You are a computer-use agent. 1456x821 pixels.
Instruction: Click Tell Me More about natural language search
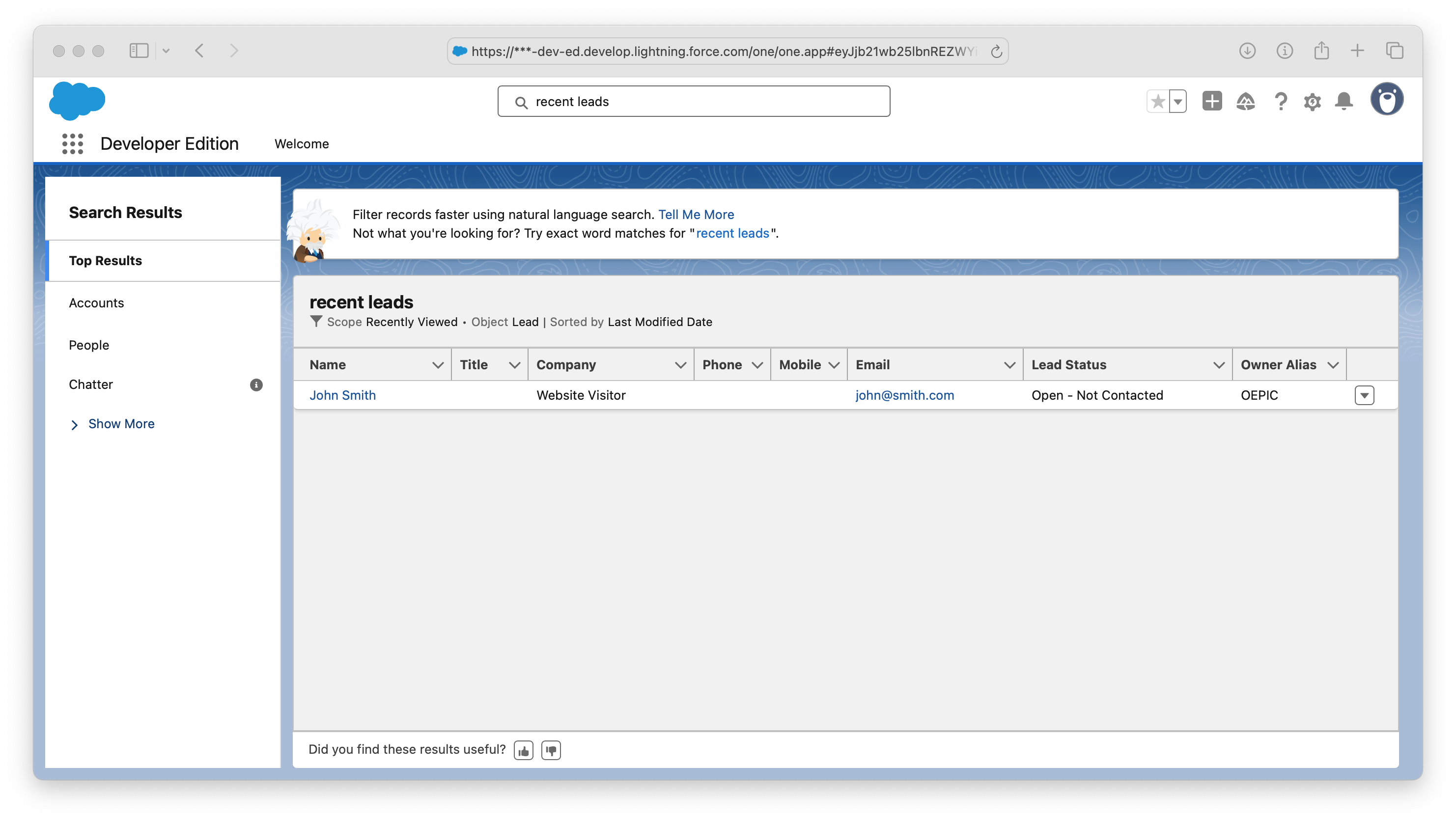[x=696, y=214]
